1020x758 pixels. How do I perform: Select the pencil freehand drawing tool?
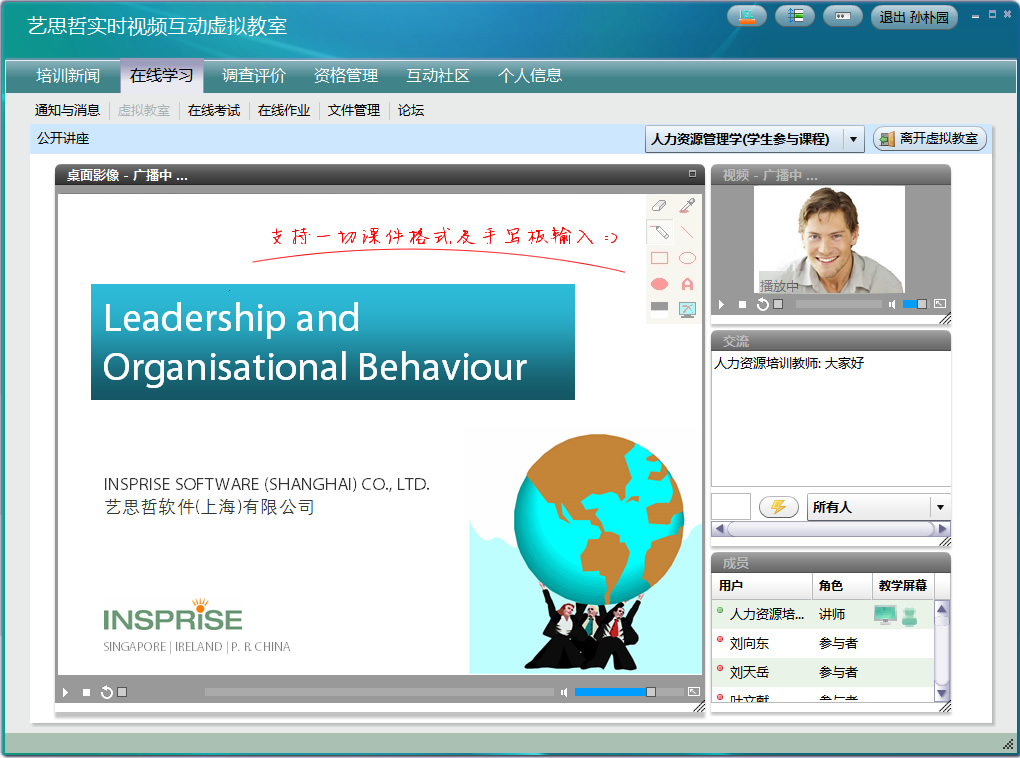(659, 232)
